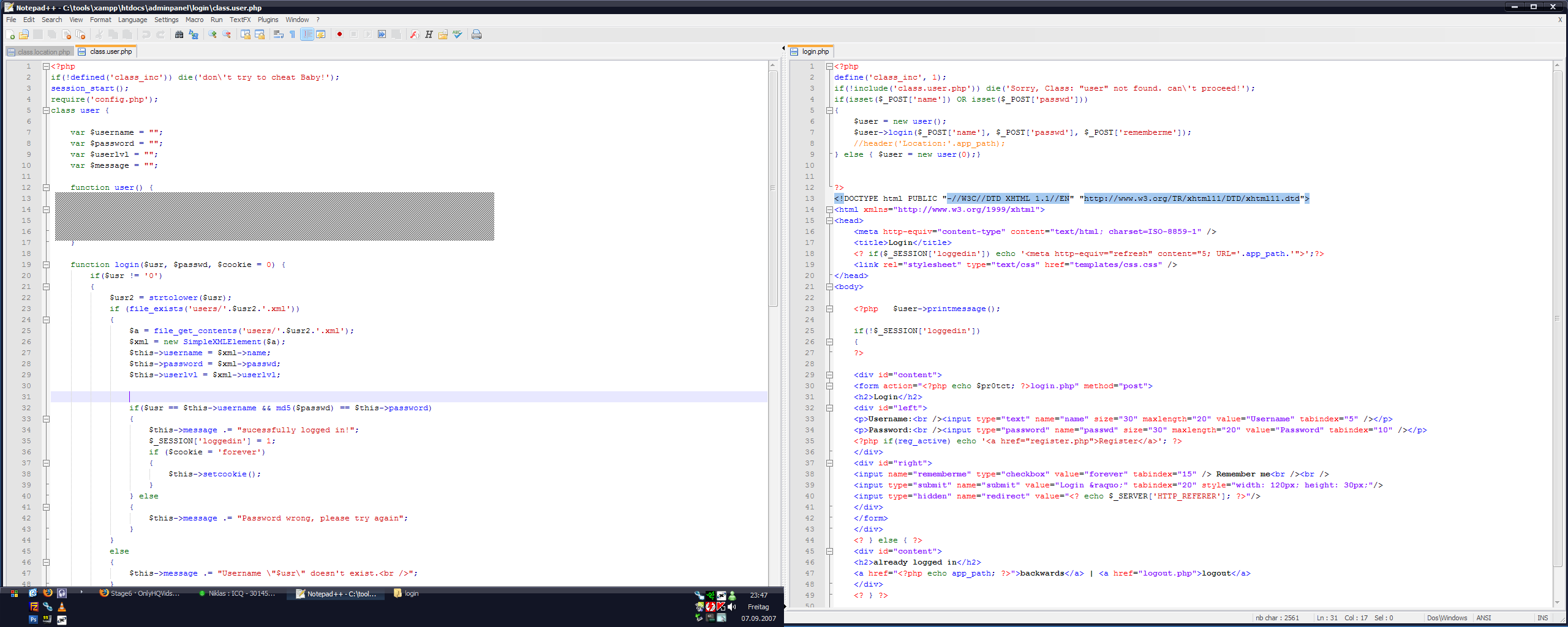This screenshot has width=1568, height=627.
Task: Click the left editor vertical scrollbar thumb
Action: [x=773, y=188]
